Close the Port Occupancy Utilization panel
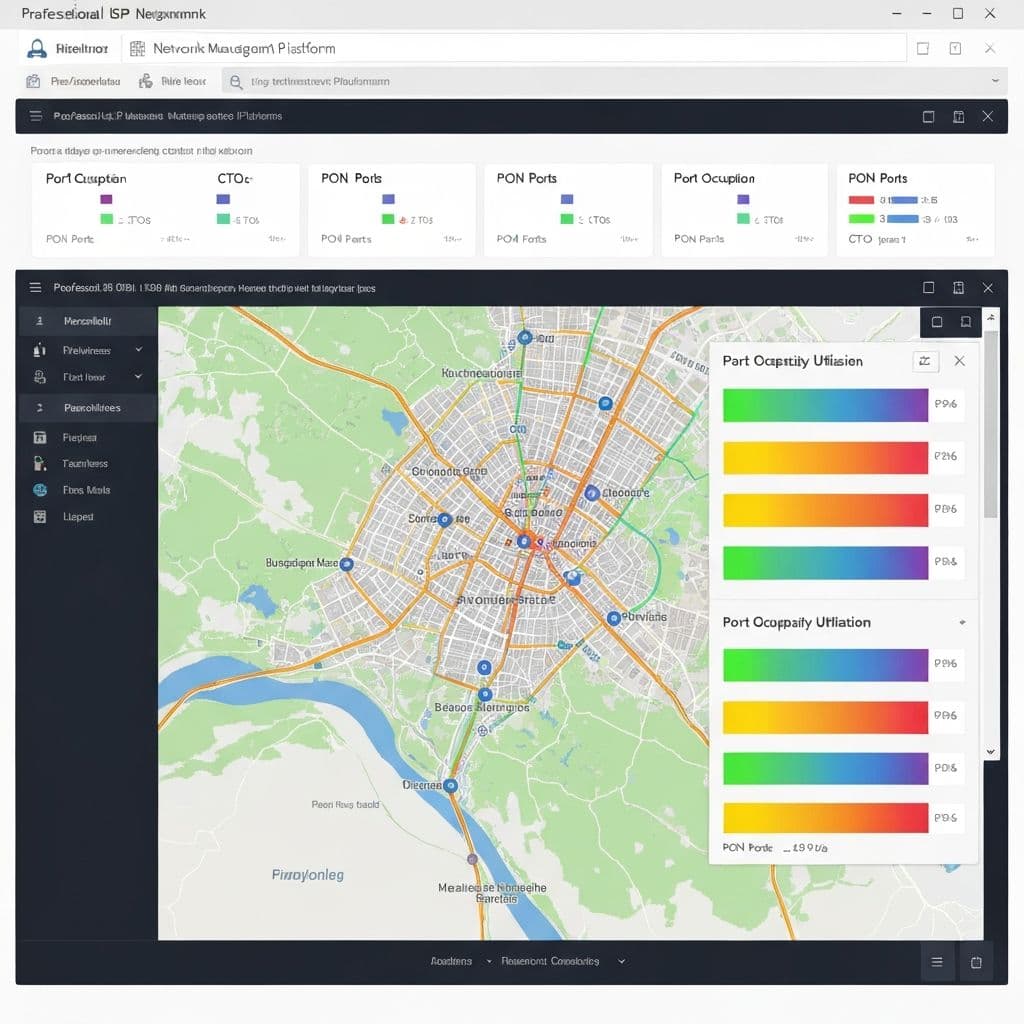 [x=959, y=361]
